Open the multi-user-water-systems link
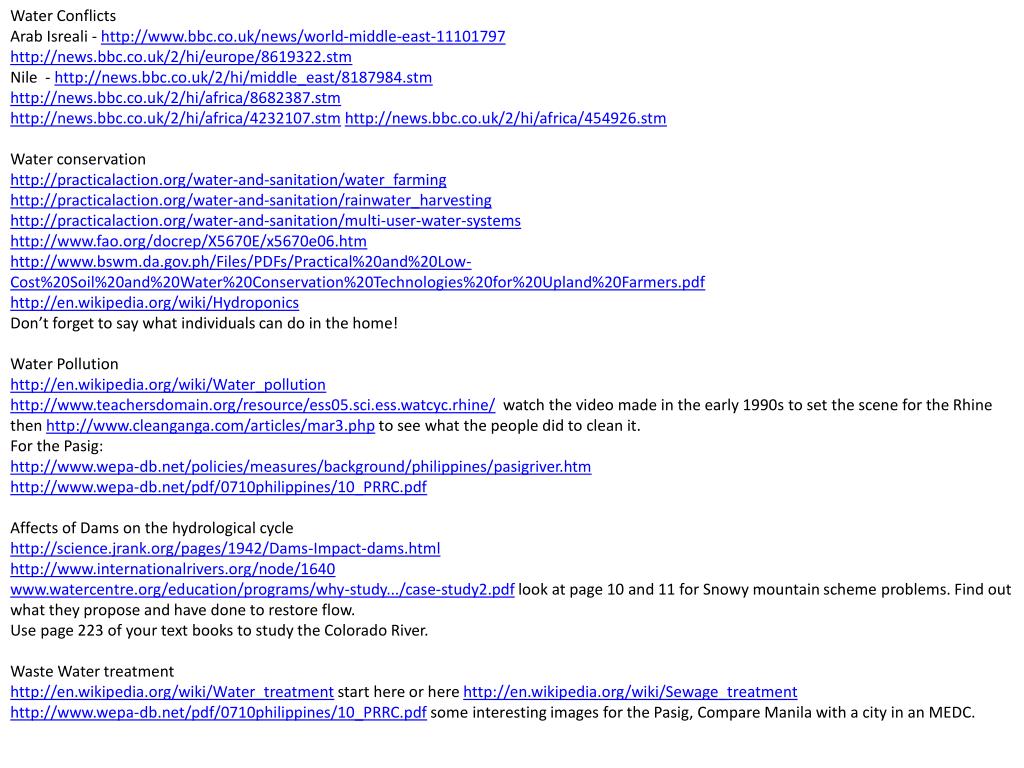 (266, 221)
